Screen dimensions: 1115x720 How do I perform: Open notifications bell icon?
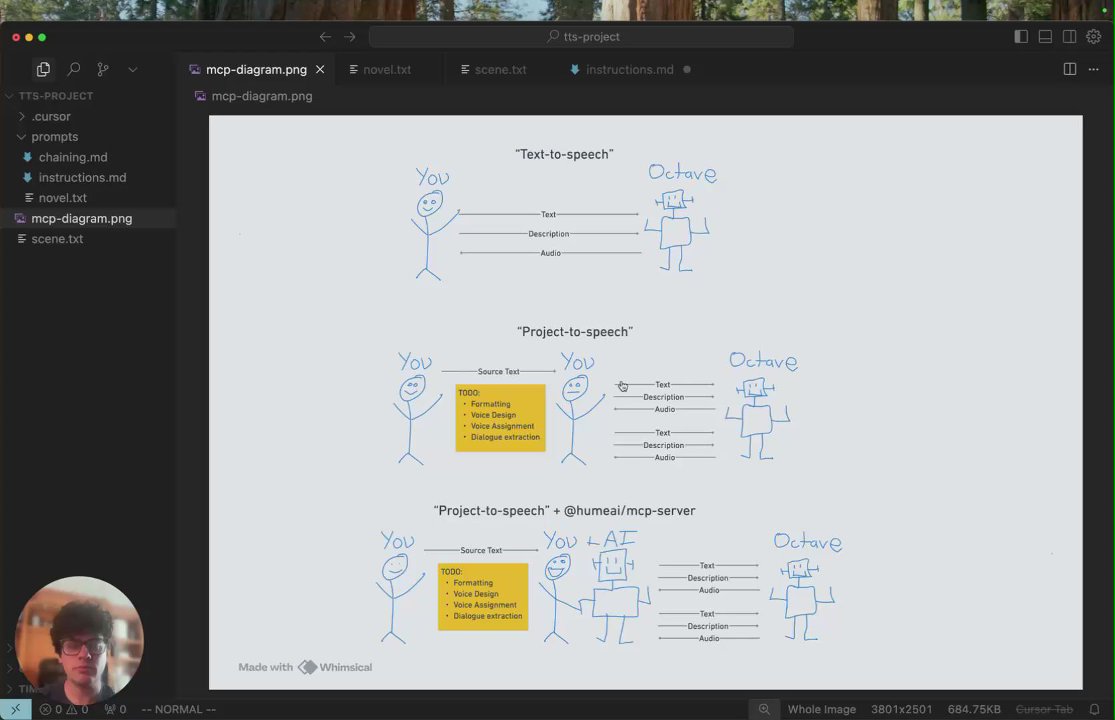(x=1094, y=709)
